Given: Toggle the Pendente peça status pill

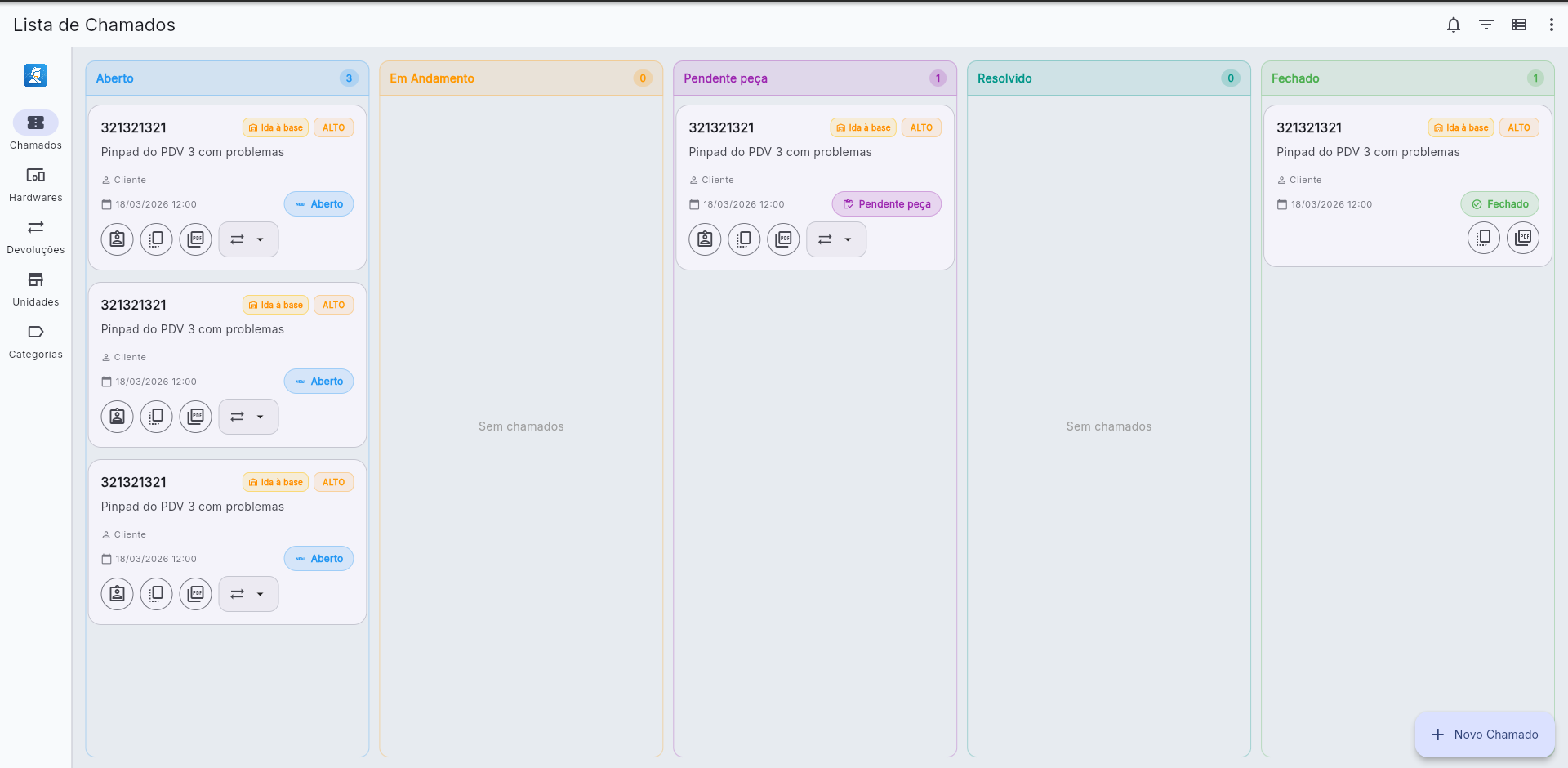Looking at the screenshot, I should click(886, 203).
